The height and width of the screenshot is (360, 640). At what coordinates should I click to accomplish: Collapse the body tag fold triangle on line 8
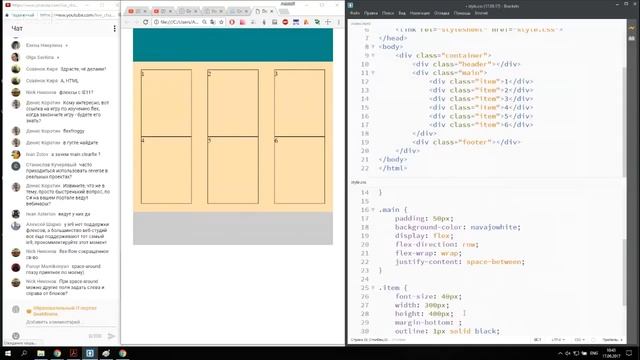(373, 47)
